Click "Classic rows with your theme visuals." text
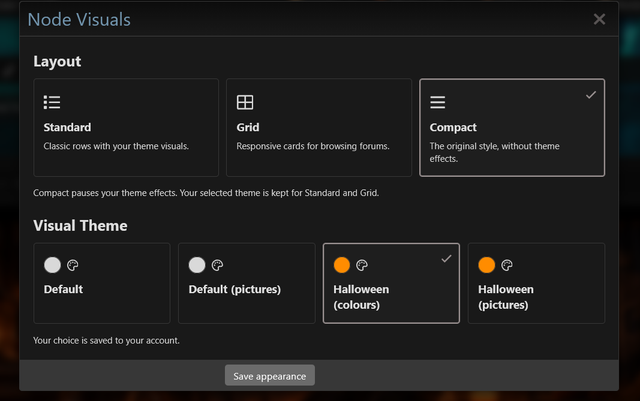The image size is (640, 401). click(x=116, y=146)
